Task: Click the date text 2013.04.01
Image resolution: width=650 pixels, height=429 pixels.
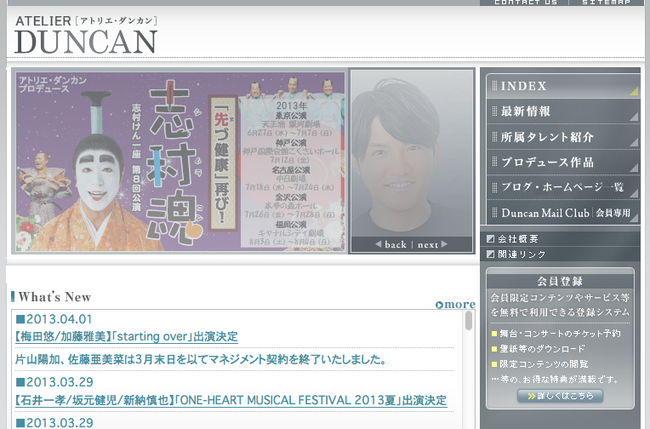Action: click(x=59, y=319)
